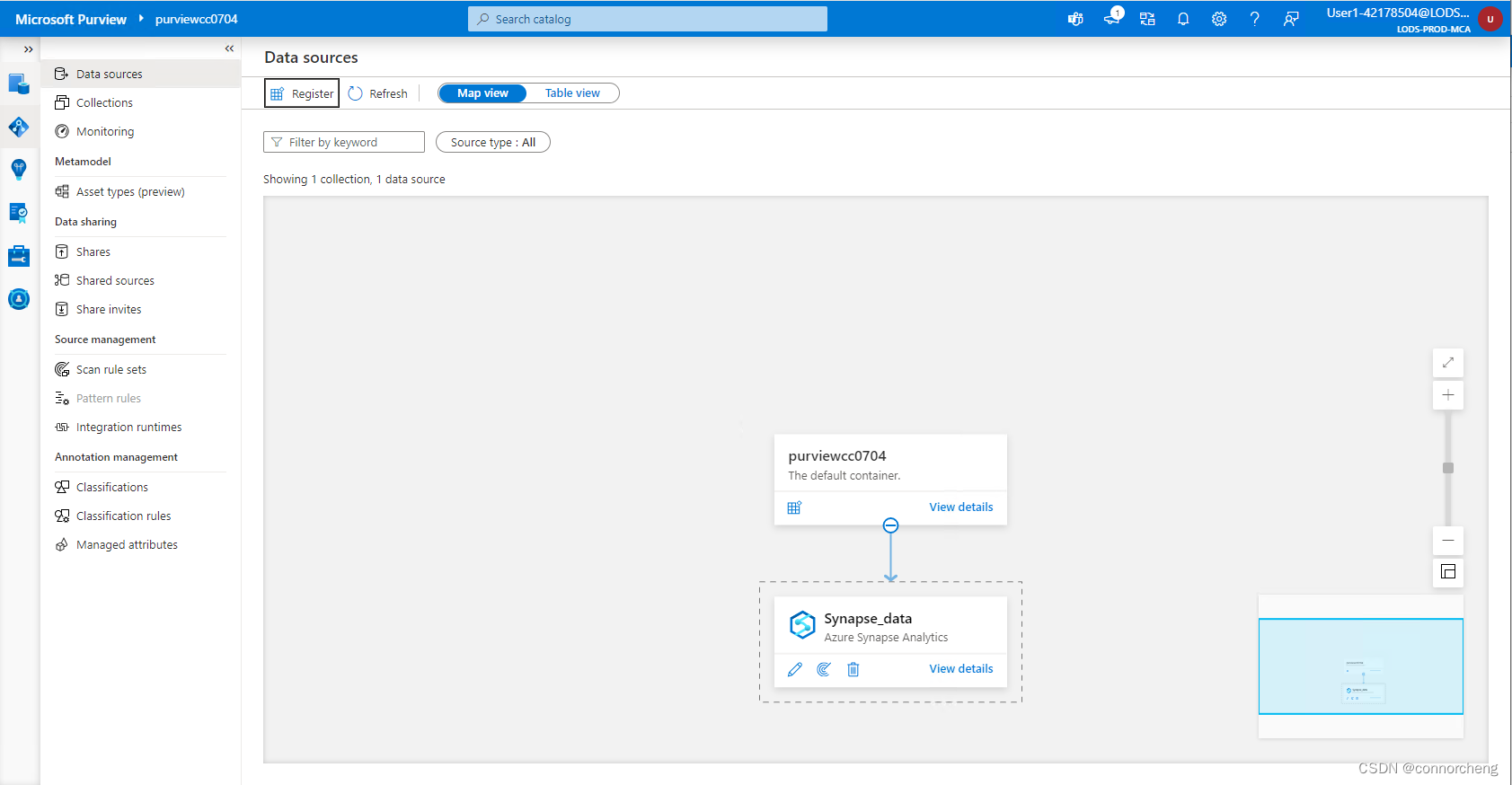This screenshot has width=1512, height=785.
Task: Collapse the side navigation panel
Action: 229,49
